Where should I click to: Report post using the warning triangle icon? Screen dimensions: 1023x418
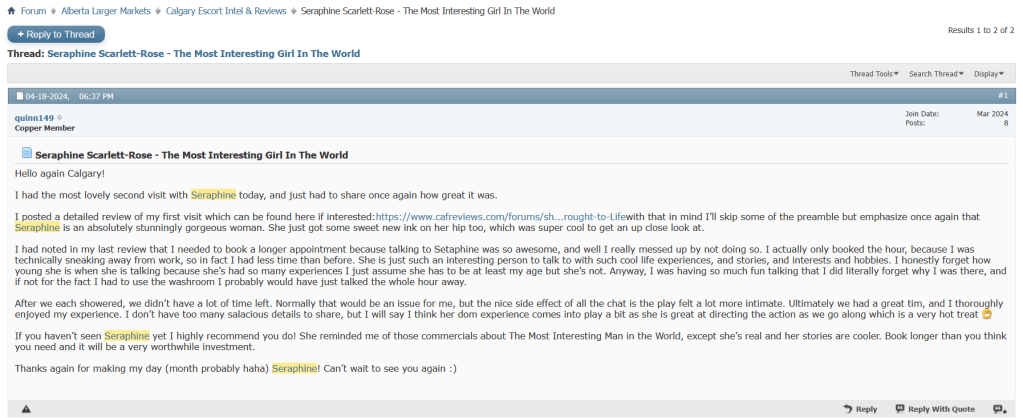(26, 409)
